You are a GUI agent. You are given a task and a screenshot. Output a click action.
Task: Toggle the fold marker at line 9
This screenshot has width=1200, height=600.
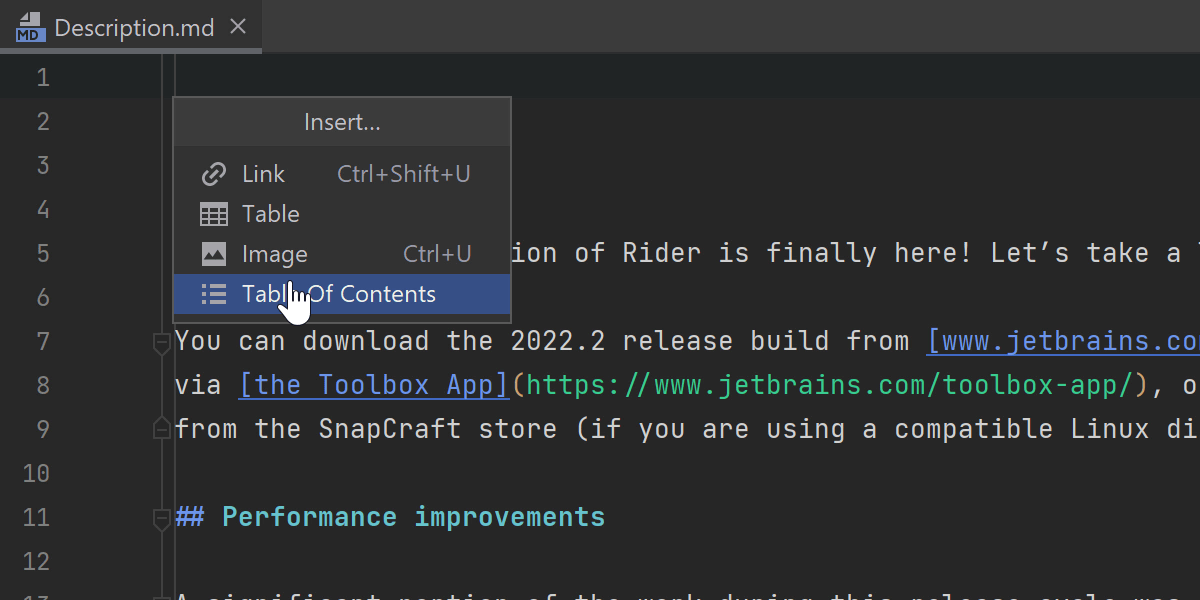(161, 428)
